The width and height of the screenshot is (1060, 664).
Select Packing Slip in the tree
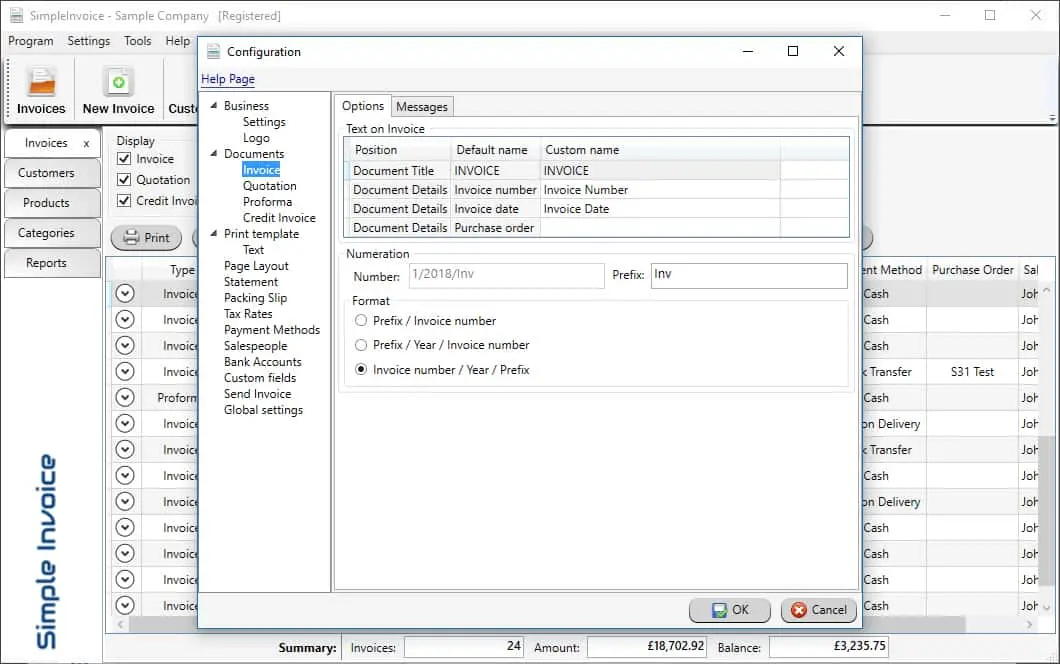pos(256,298)
